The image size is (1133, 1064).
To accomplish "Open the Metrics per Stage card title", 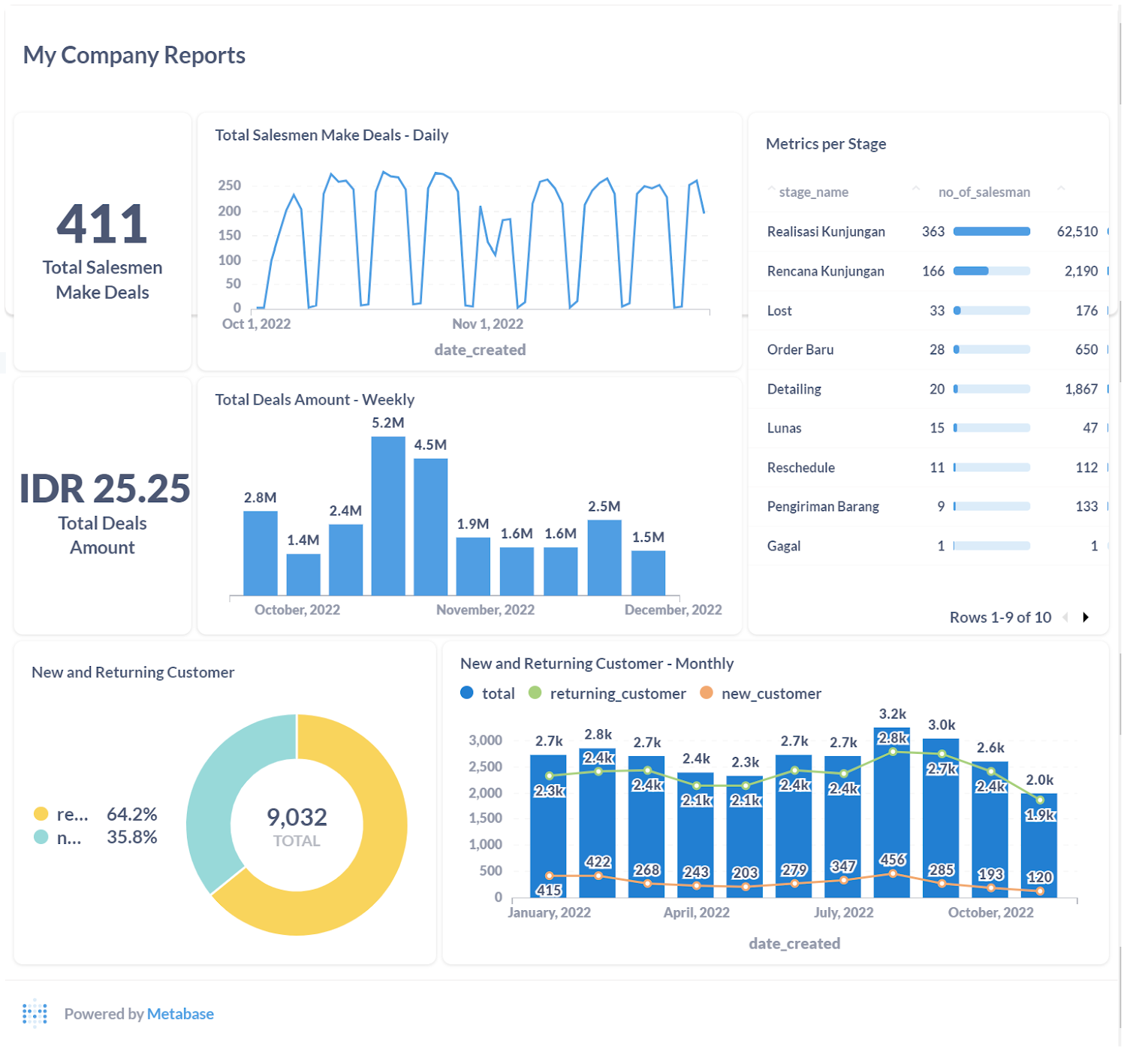I will pos(825,144).
